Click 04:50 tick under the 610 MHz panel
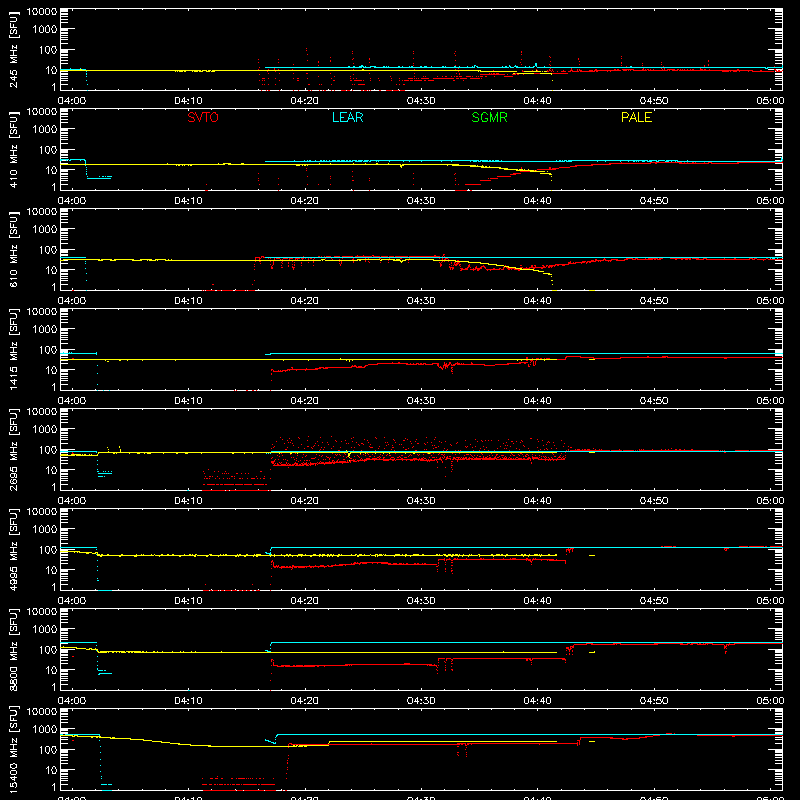This screenshot has width=800, height=800. (654, 301)
